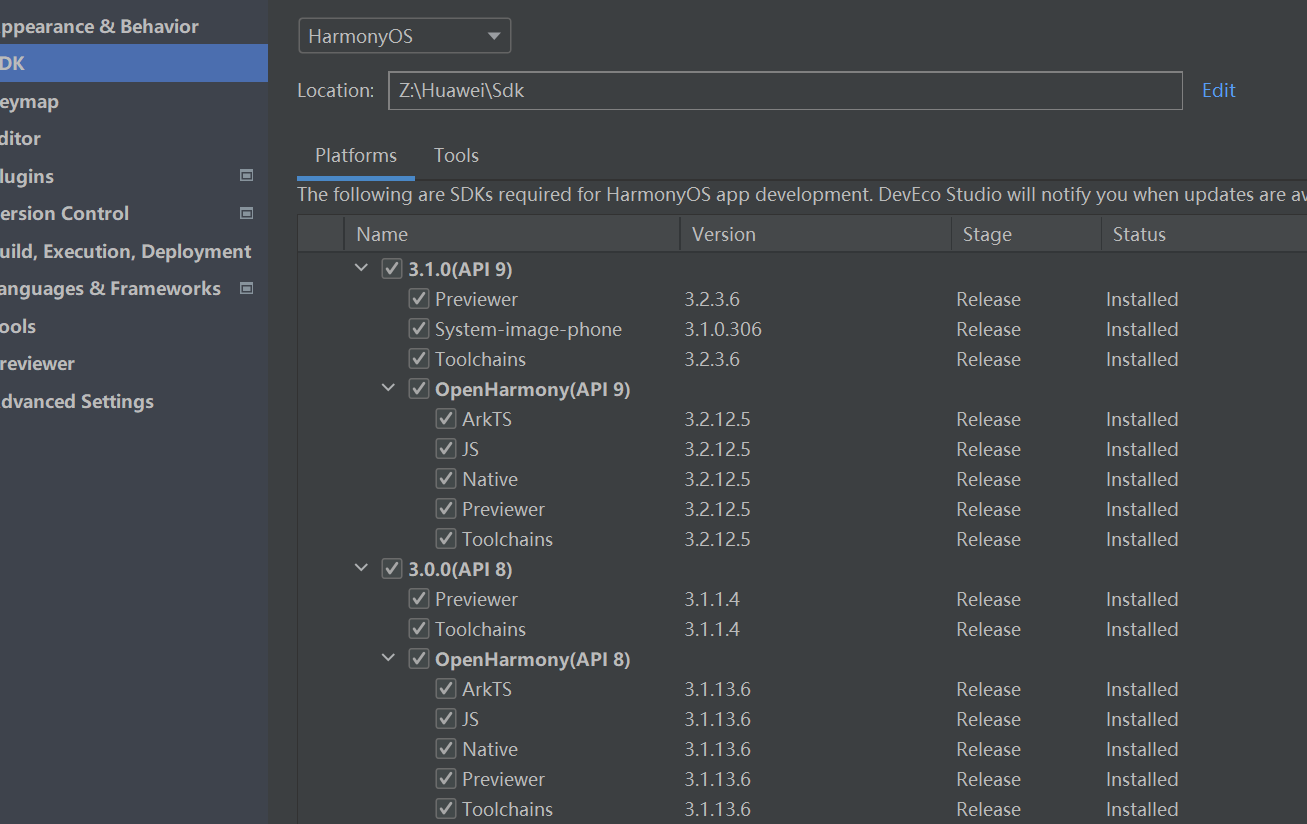Toggle Previewer 3.1.1.4 checkbox
1307x824 pixels.
point(419,599)
